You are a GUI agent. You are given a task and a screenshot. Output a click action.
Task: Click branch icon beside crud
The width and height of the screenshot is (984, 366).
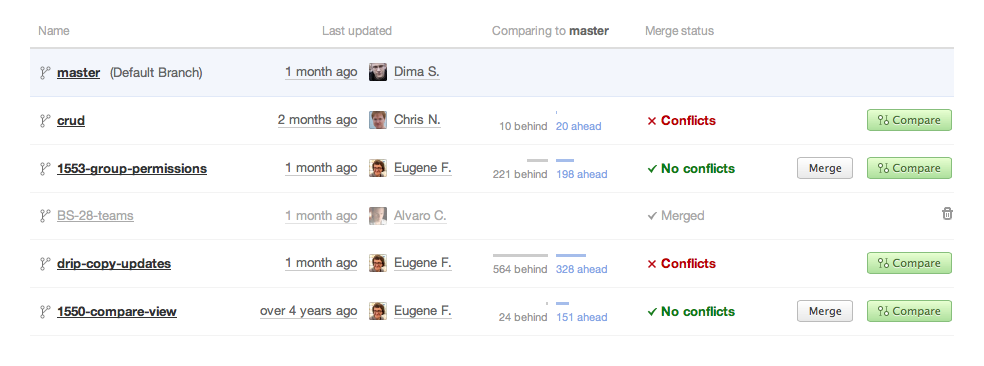click(45, 121)
